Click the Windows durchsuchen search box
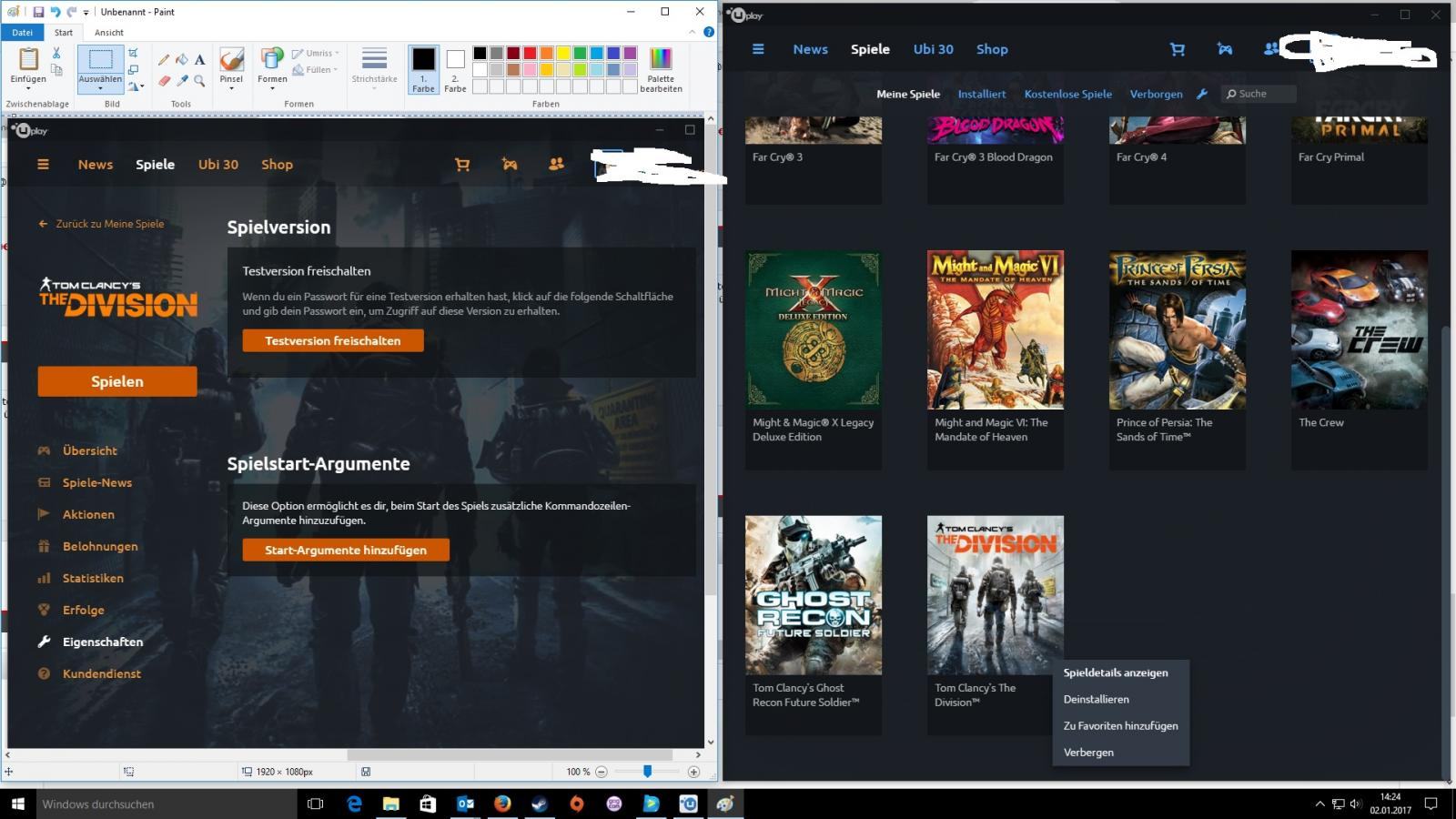This screenshot has width=1456, height=819. click(166, 804)
